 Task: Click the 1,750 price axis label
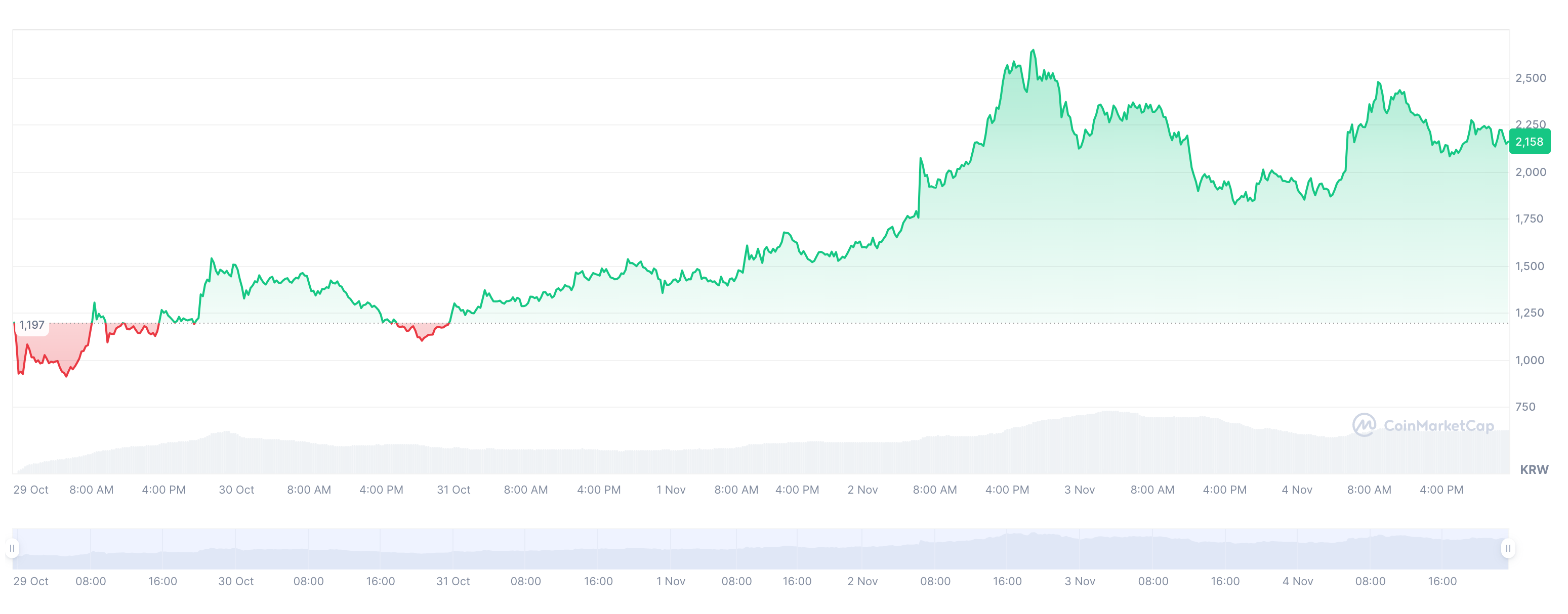[1529, 218]
